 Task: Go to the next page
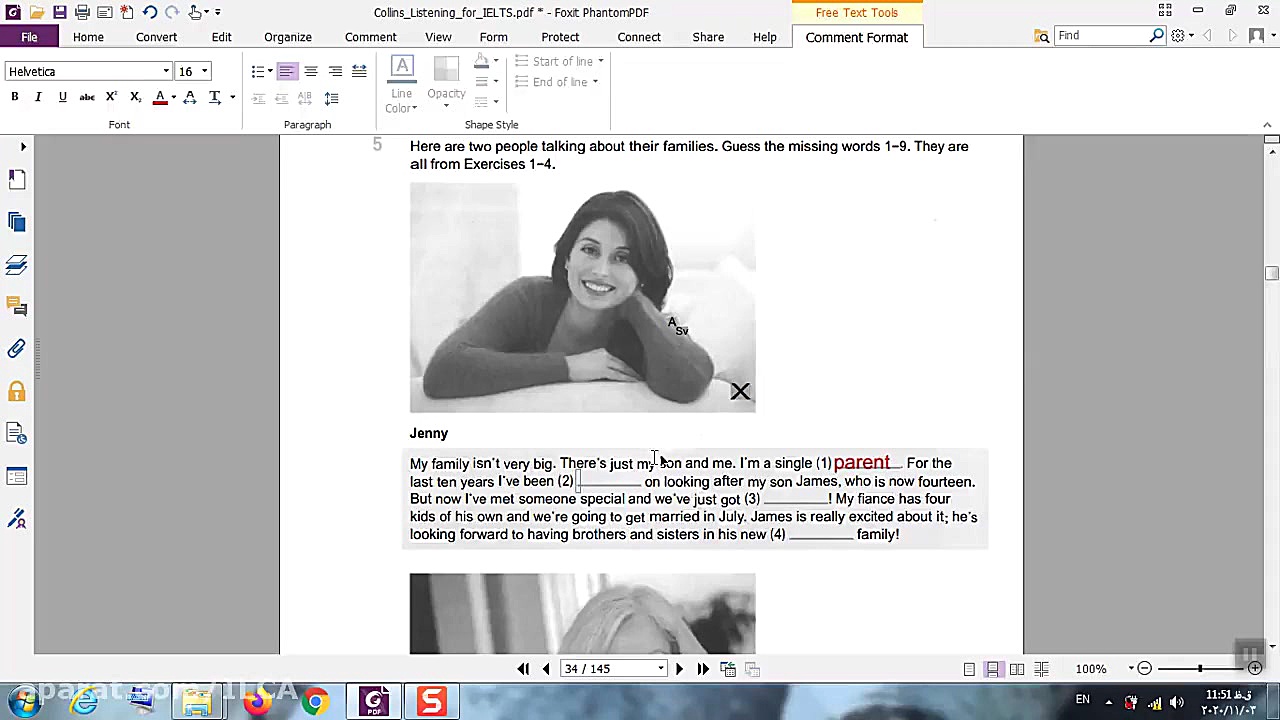coord(679,669)
